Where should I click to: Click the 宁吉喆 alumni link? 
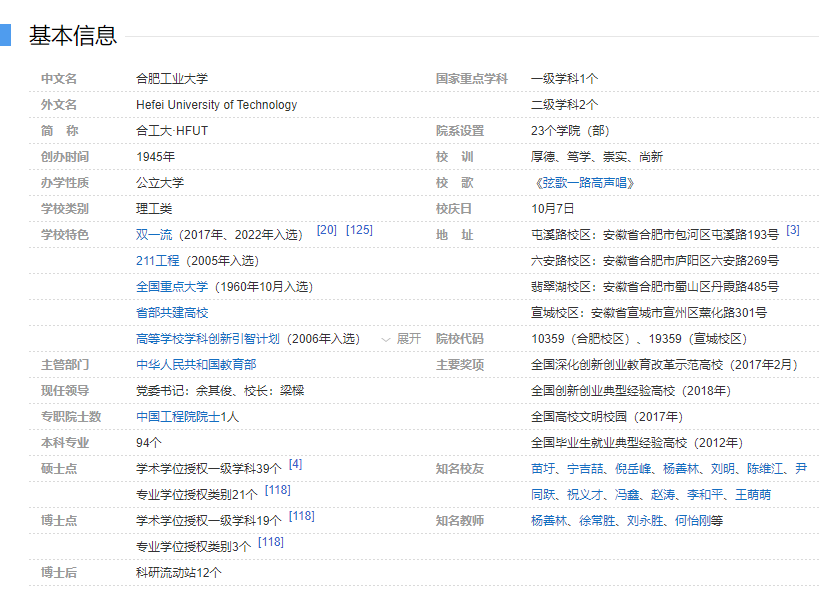click(585, 469)
